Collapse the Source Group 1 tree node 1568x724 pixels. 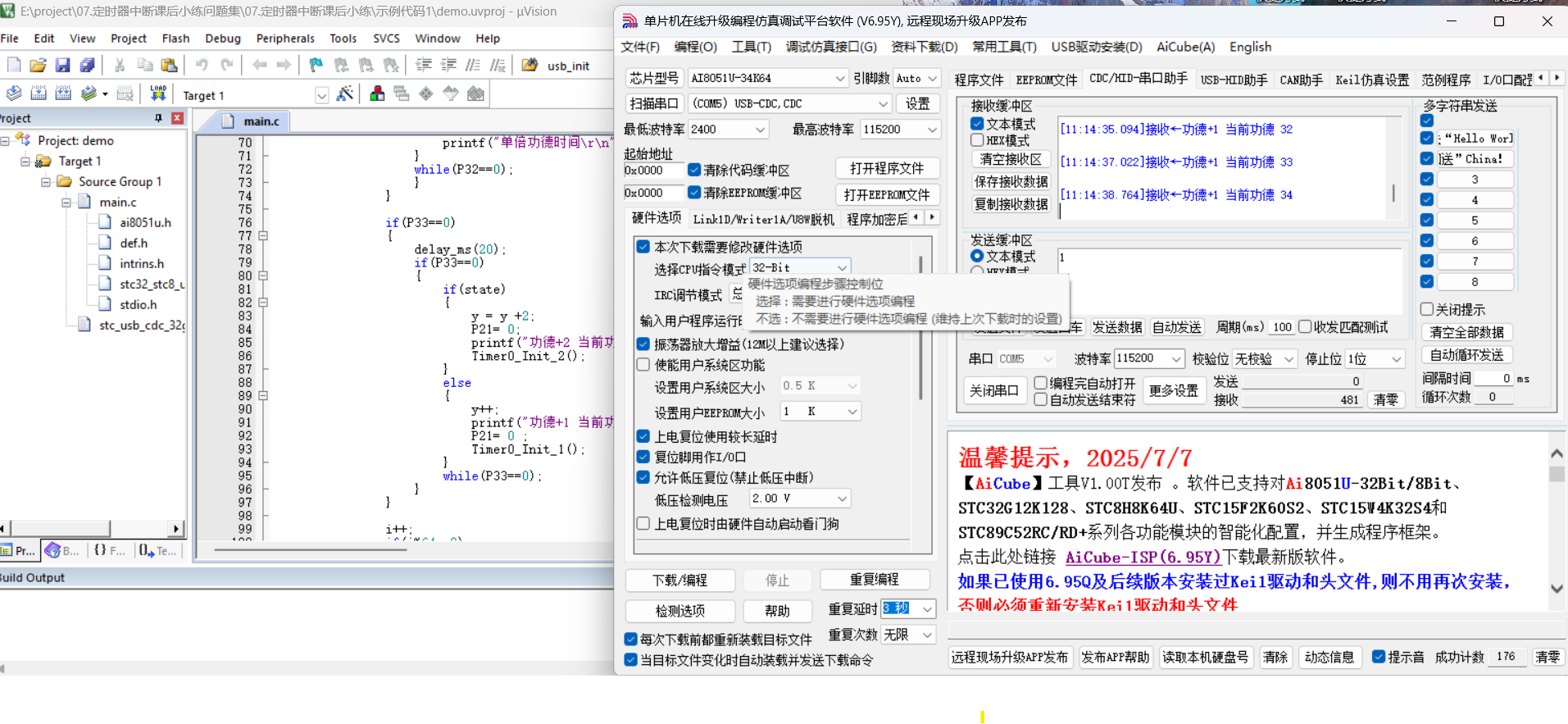46,182
